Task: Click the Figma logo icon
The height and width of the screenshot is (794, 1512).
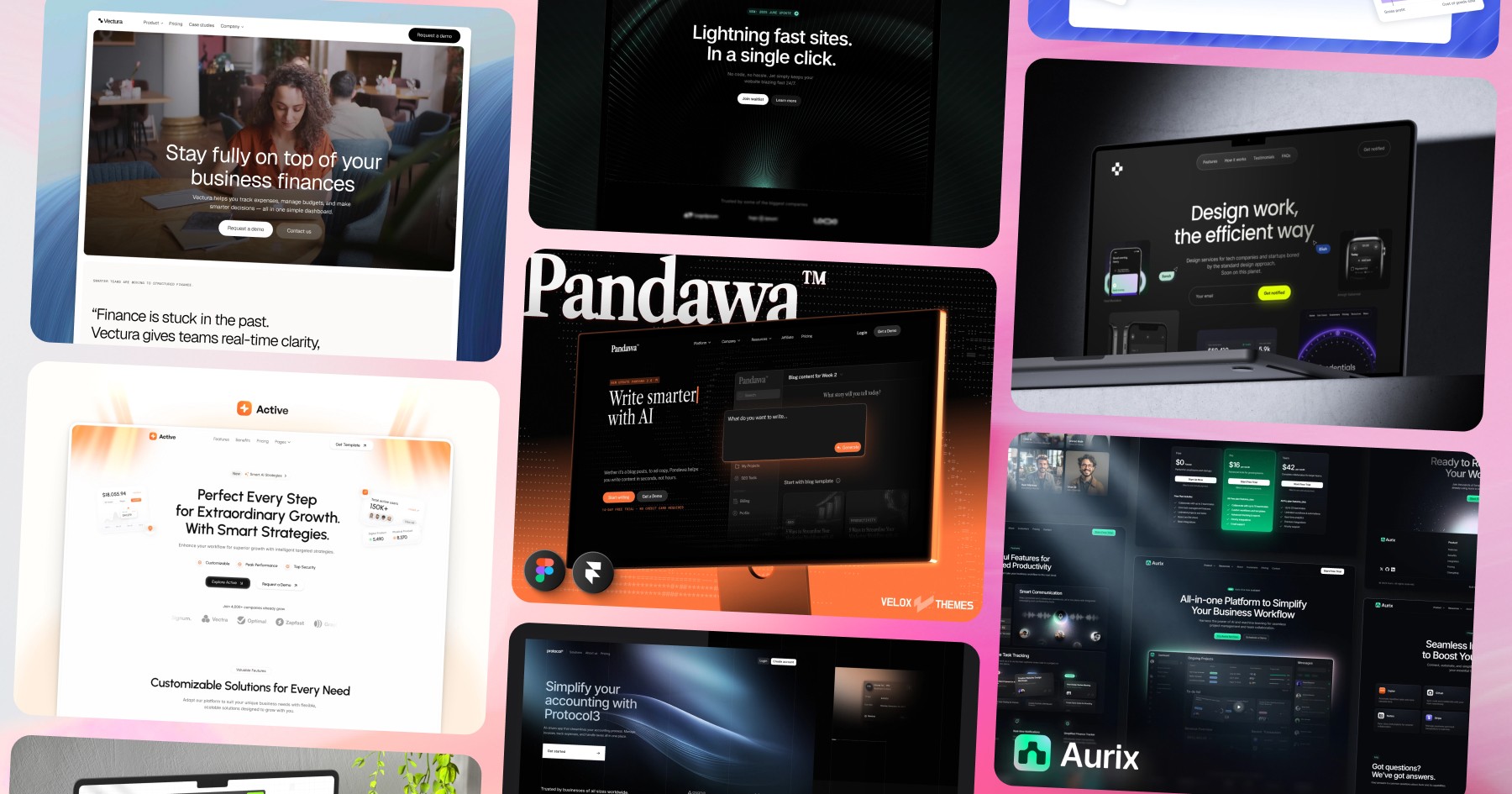Action: tap(544, 571)
